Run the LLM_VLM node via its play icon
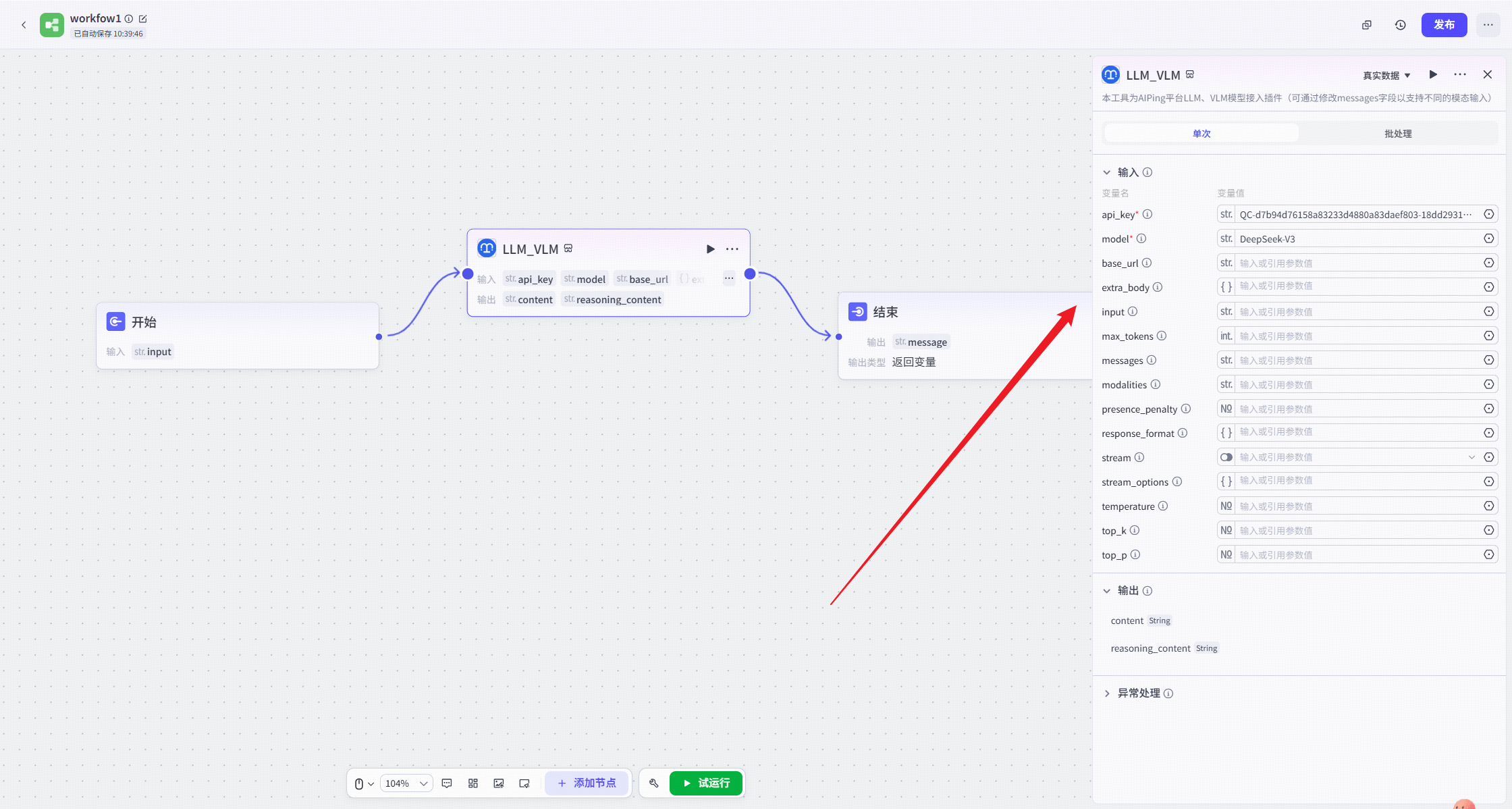Screen dimensions: 1512x809 click(710, 249)
